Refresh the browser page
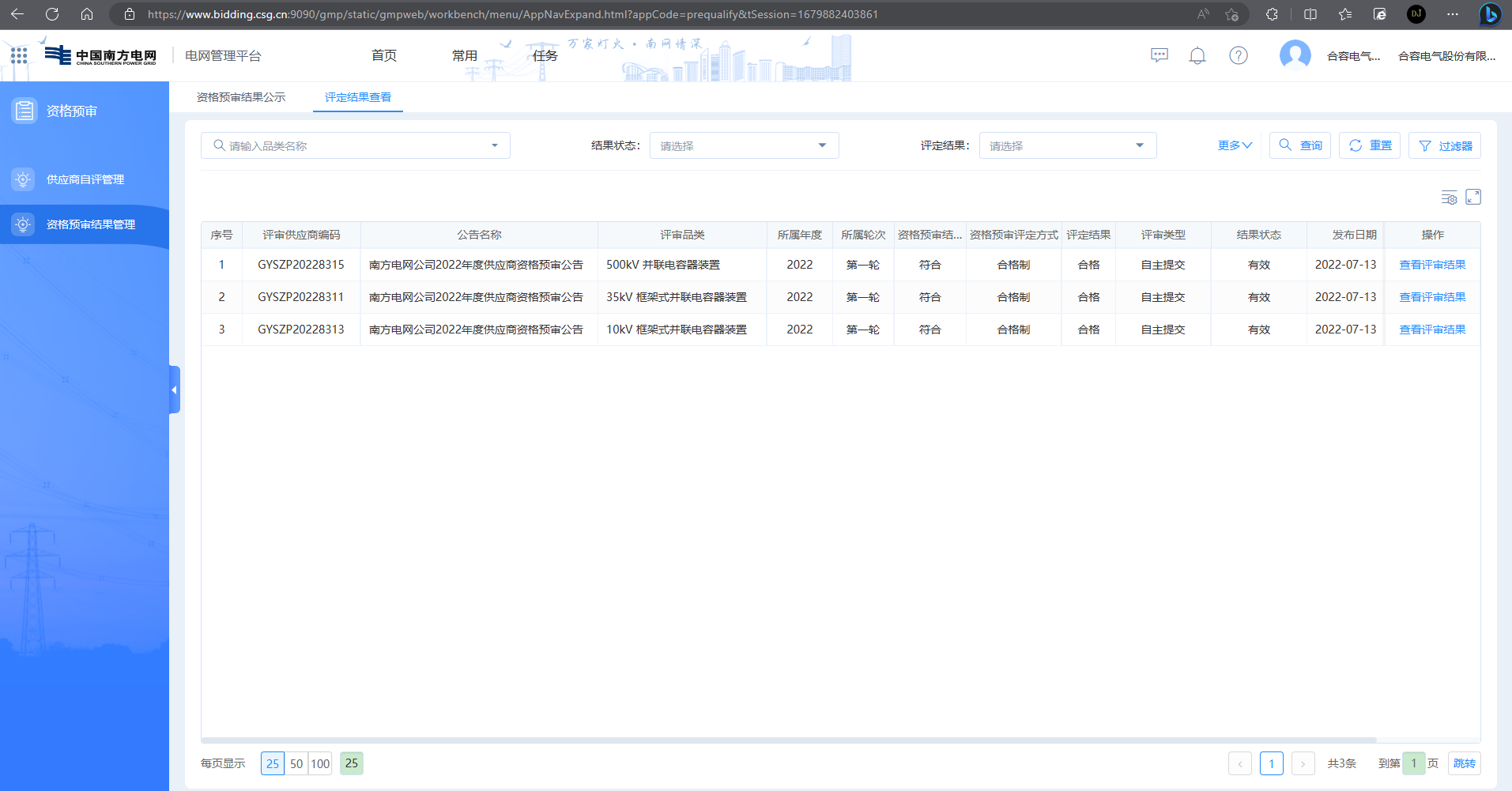 (x=52, y=14)
